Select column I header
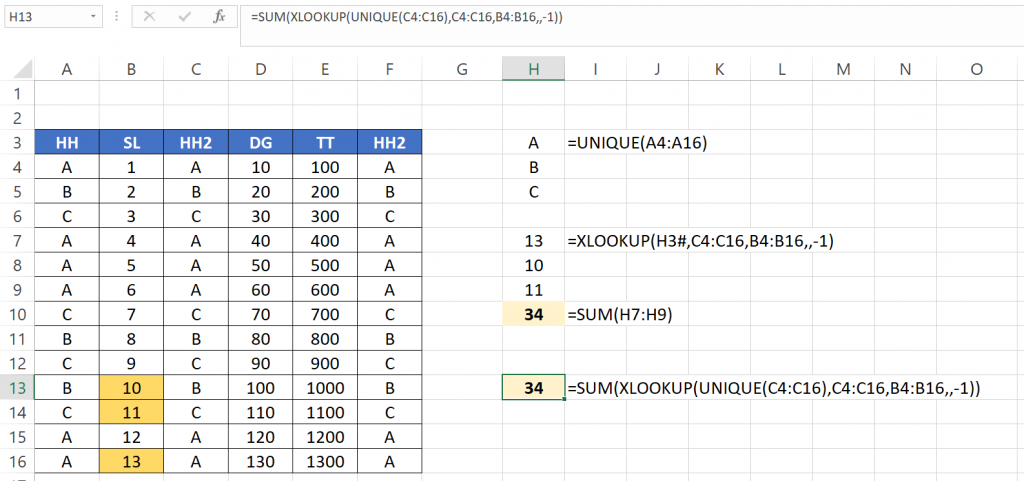This screenshot has width=1024, height=481. 596,69
